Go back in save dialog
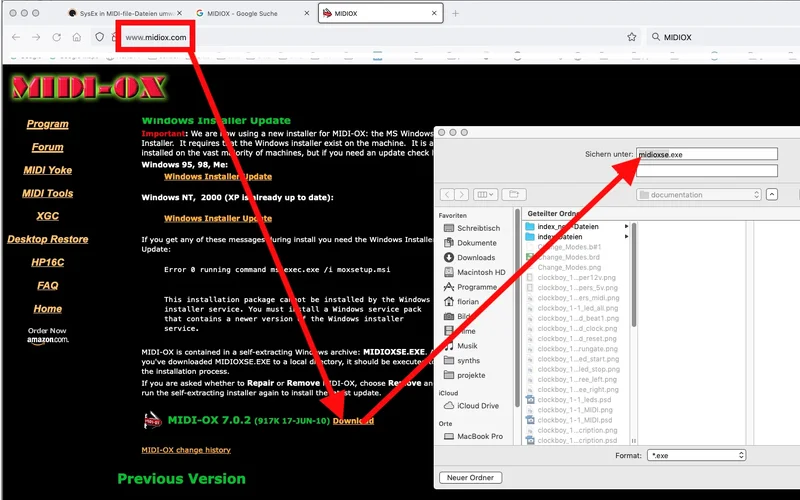This screenshot has width=800, height=500. click(x=447, y=194)
